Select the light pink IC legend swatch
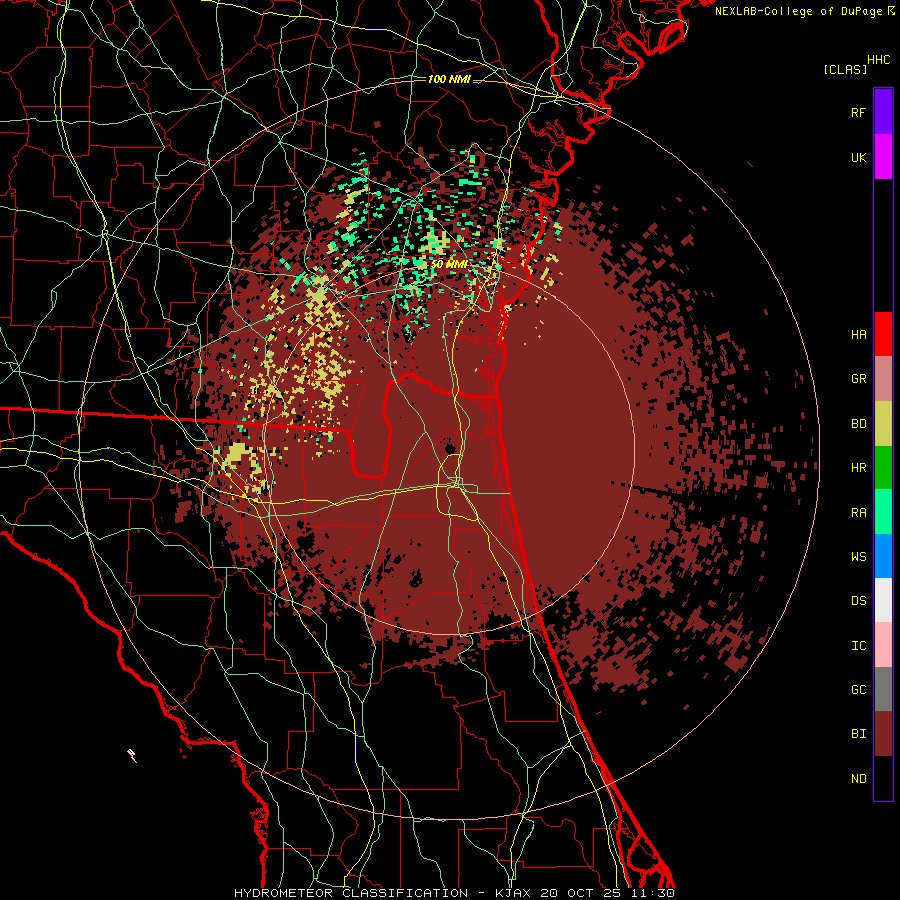Image resolution: width=900 pixels, height=900 pixels. [x=883, y=645]
